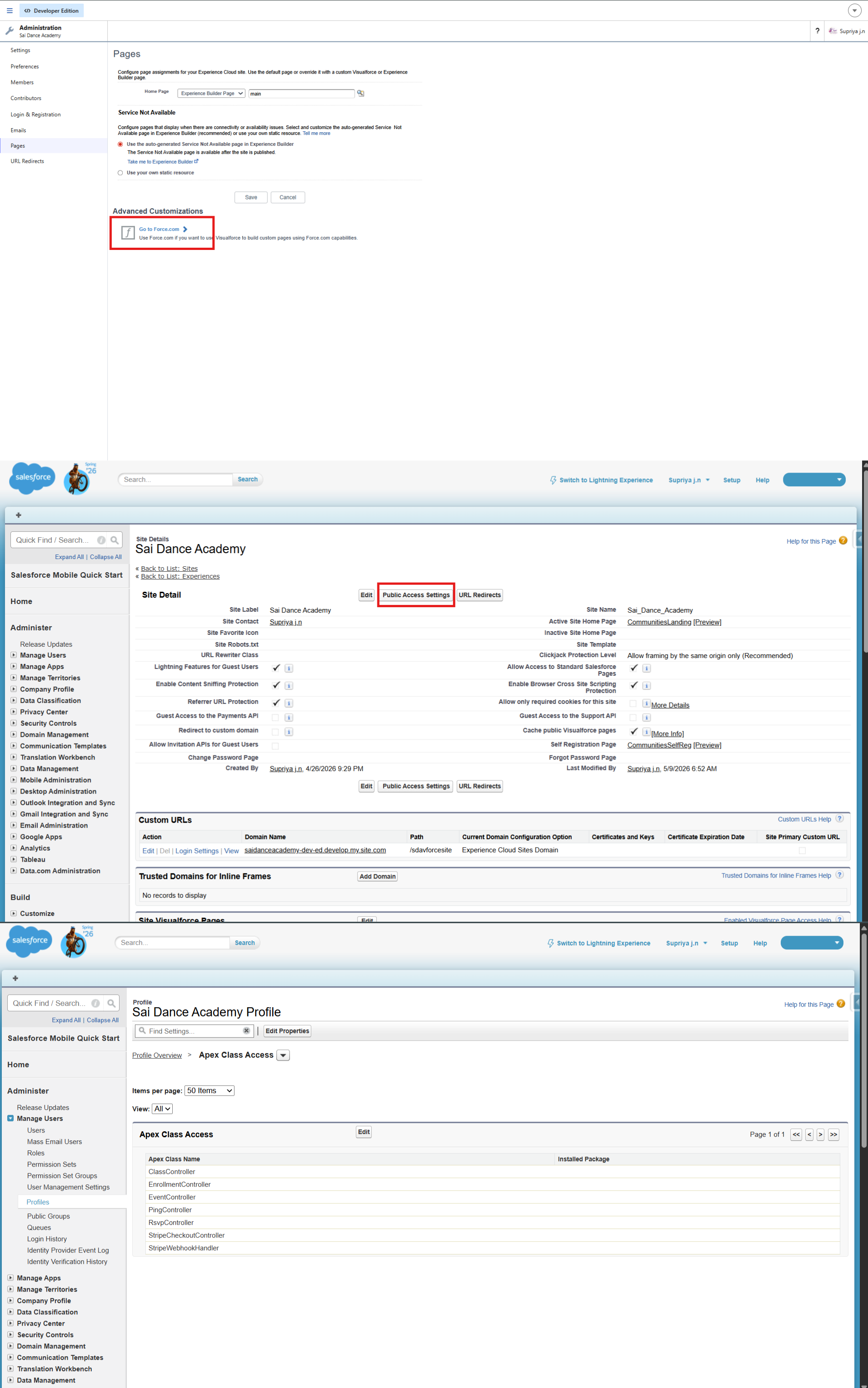
Task: Collapse Manage Users in Profile page sidebar
Action: click(x=10, y=1118)
